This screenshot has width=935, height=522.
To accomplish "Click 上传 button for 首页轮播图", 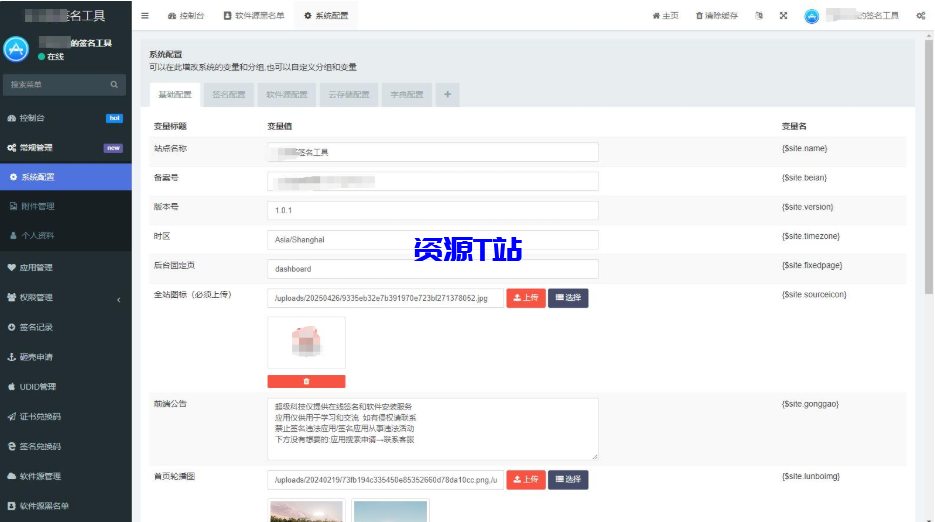I will coord(526,480).
